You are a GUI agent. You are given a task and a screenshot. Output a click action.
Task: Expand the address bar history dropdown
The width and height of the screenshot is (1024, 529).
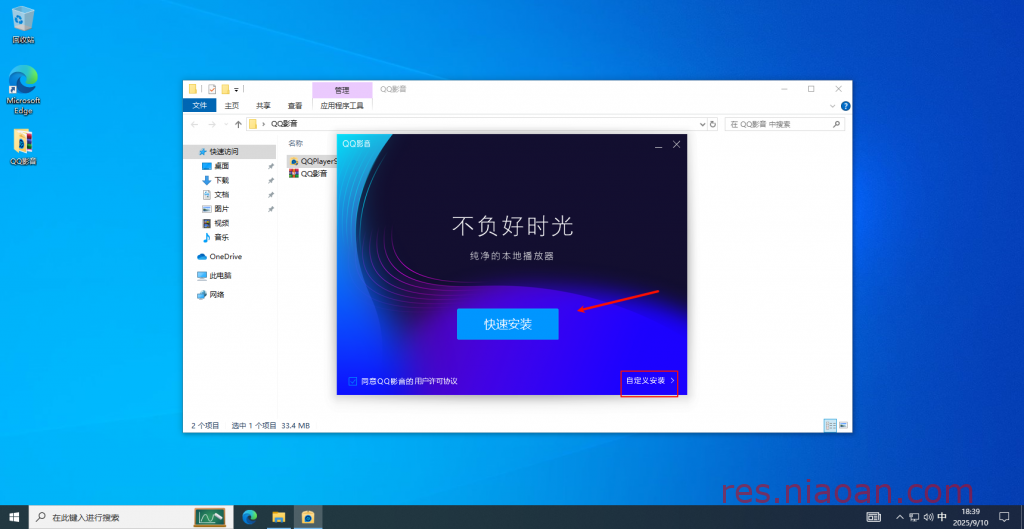703,124
